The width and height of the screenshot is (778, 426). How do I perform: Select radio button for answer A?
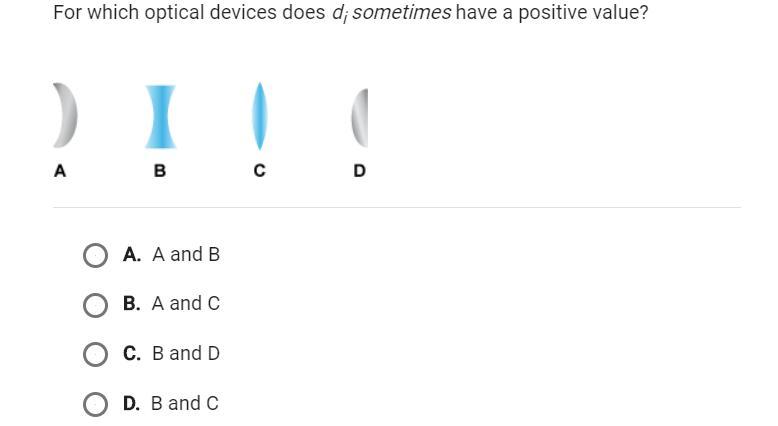[95, 255]
